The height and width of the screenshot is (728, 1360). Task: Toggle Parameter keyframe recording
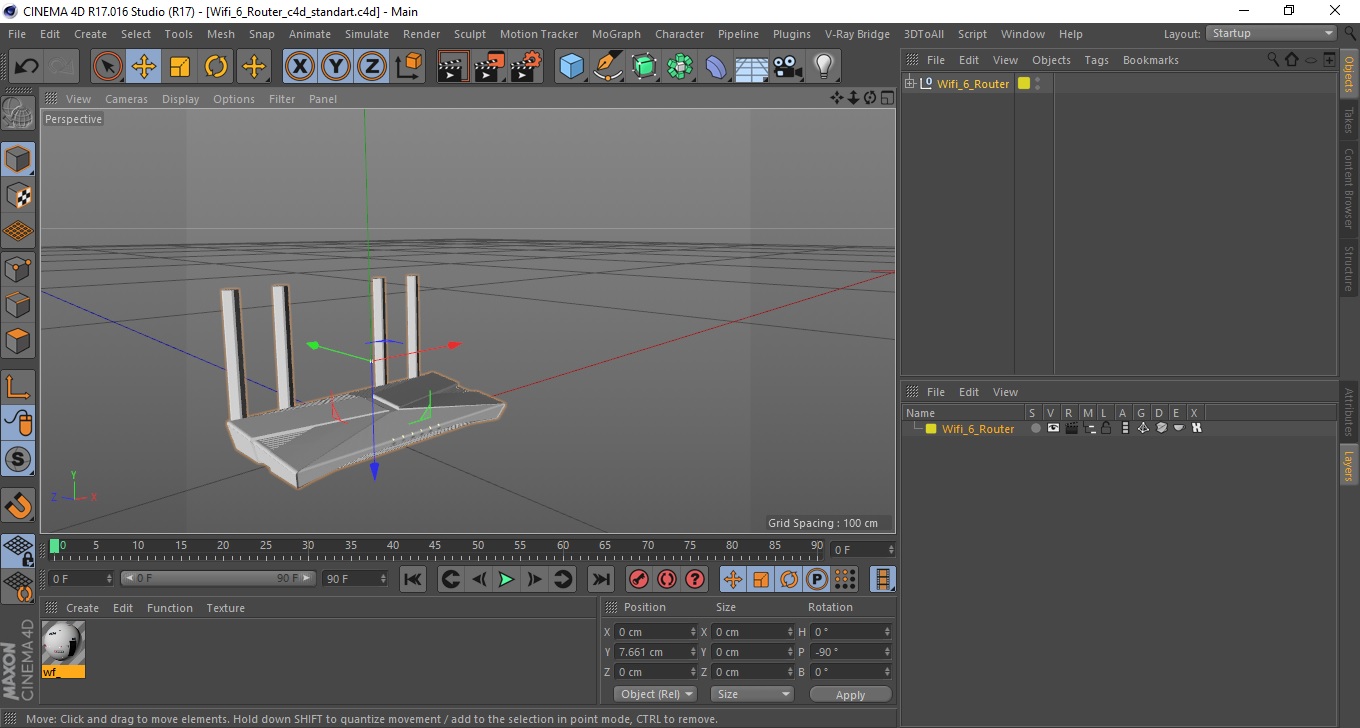tap(817, 579)
